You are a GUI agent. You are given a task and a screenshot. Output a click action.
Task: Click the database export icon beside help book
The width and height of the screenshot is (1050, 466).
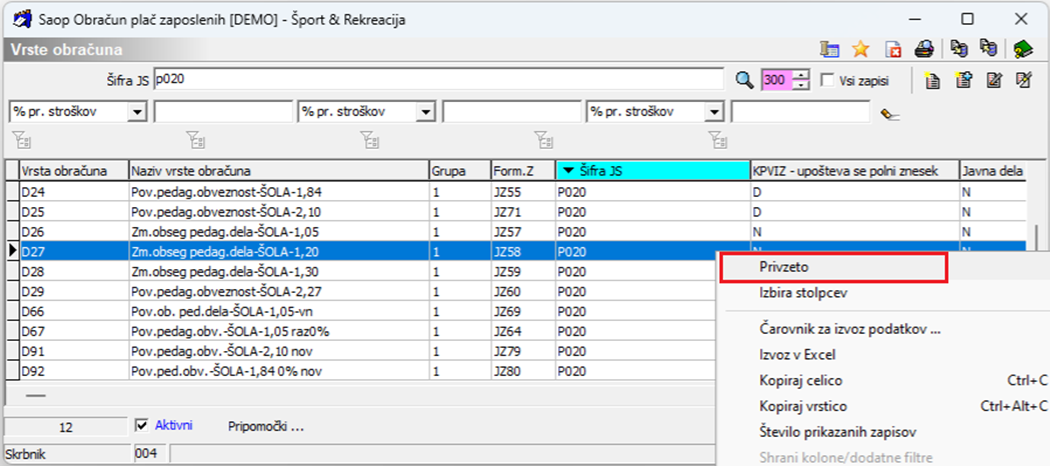(988, 49)
